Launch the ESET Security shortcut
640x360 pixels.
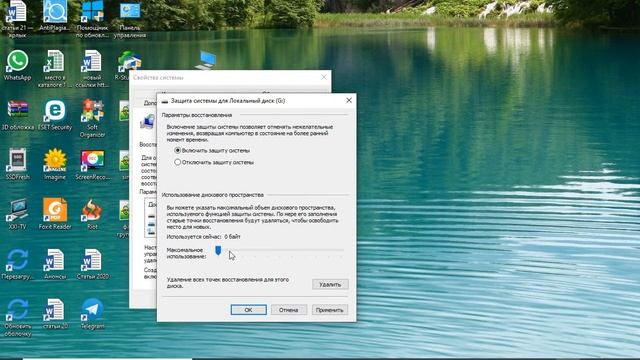pyautogui.click(x=55, y=115)
